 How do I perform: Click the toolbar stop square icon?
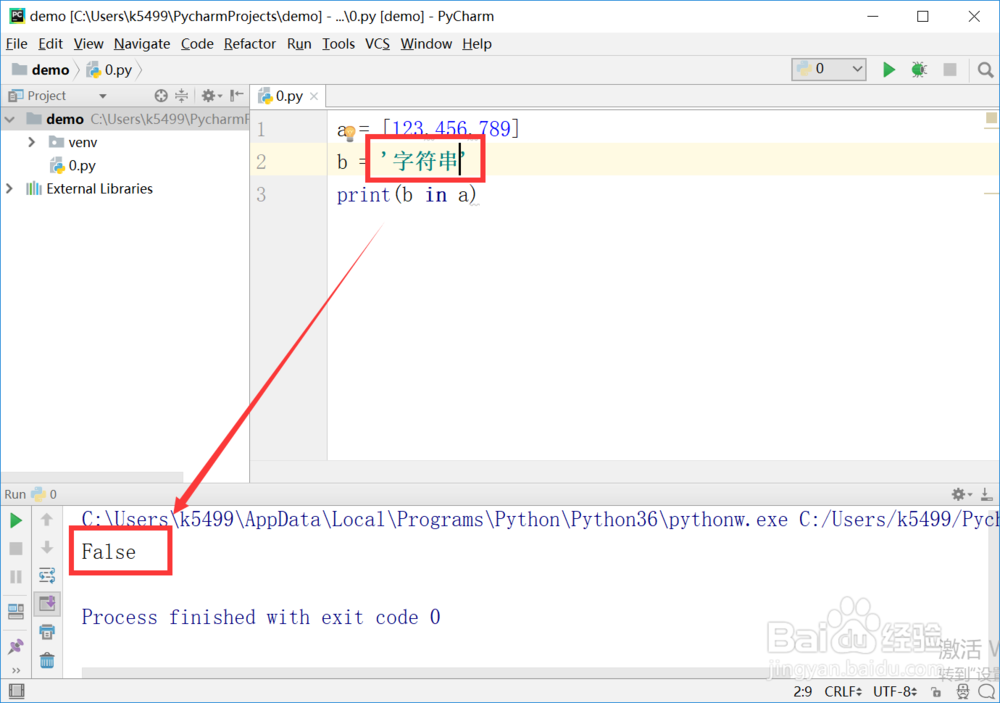tap(950, 70)
